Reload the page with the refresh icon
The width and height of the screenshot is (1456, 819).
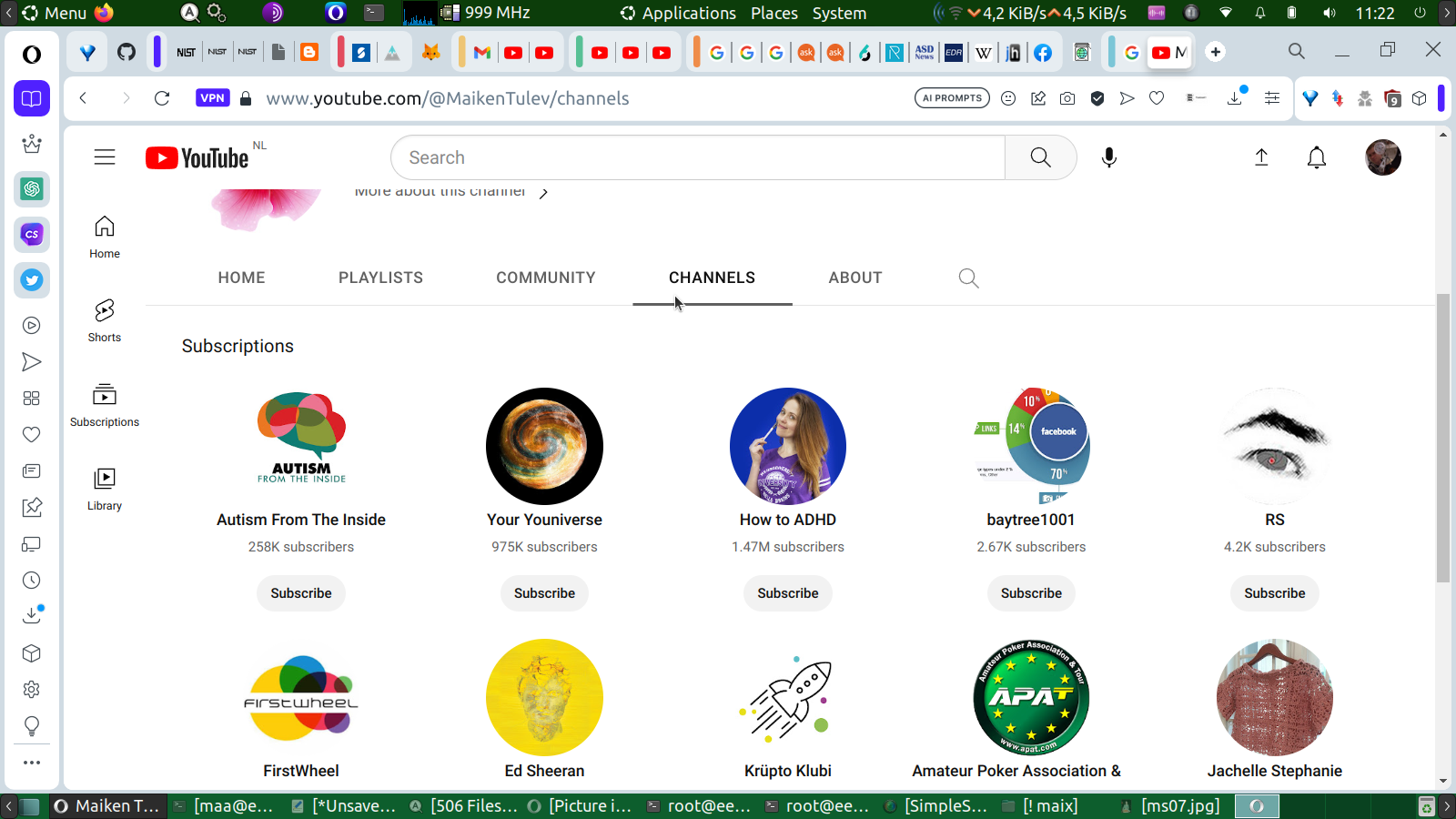click(162, 98)
